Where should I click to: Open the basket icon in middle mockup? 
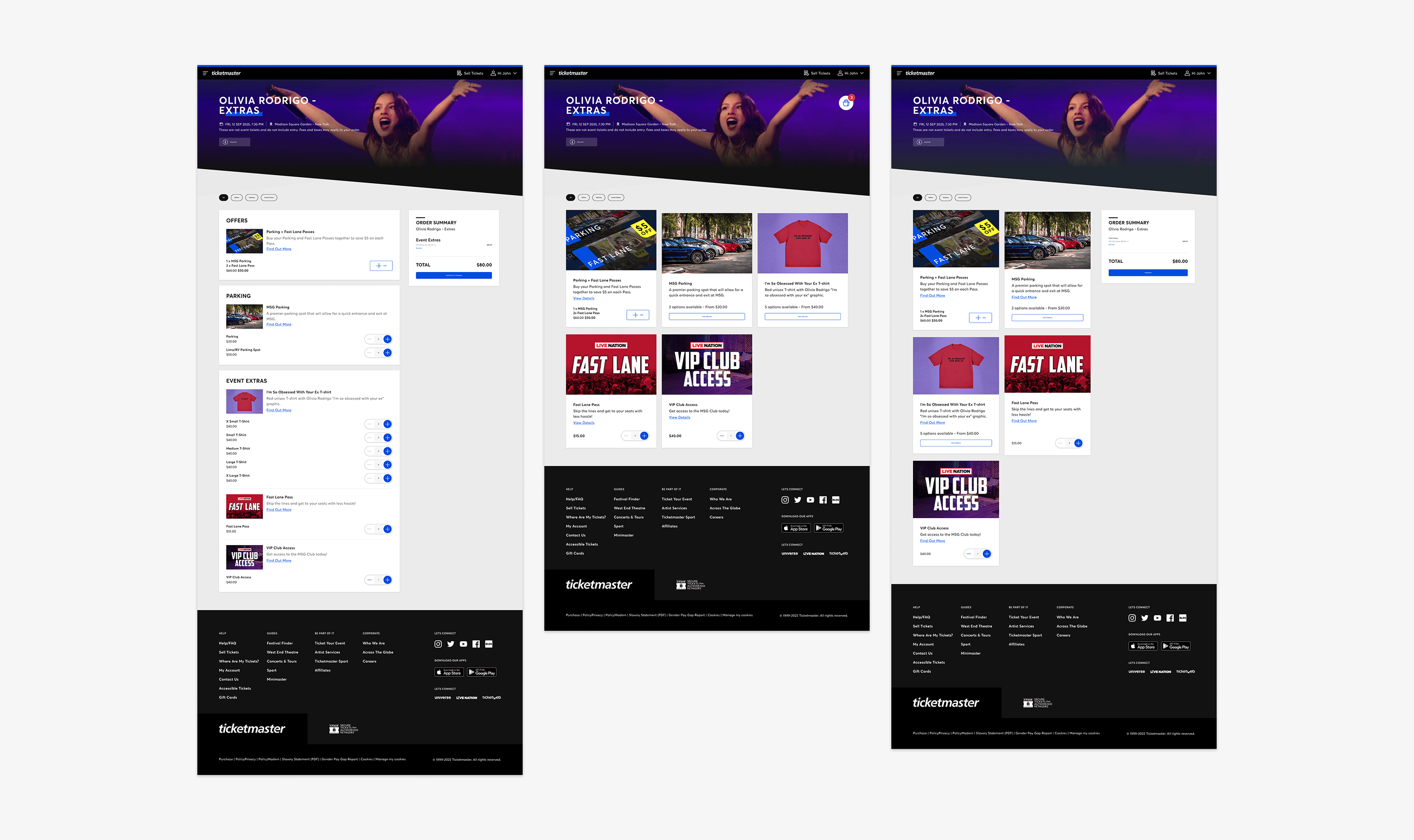(846, 103)
